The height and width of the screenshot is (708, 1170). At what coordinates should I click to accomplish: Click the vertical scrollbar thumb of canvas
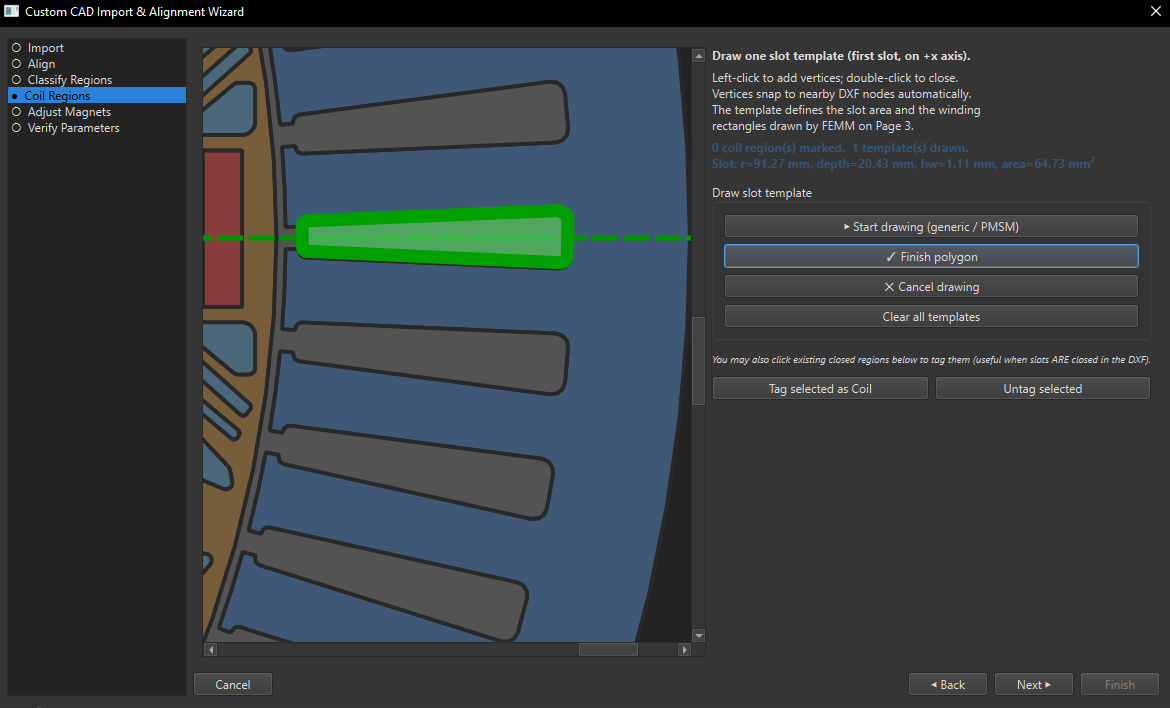coord(698,361)
